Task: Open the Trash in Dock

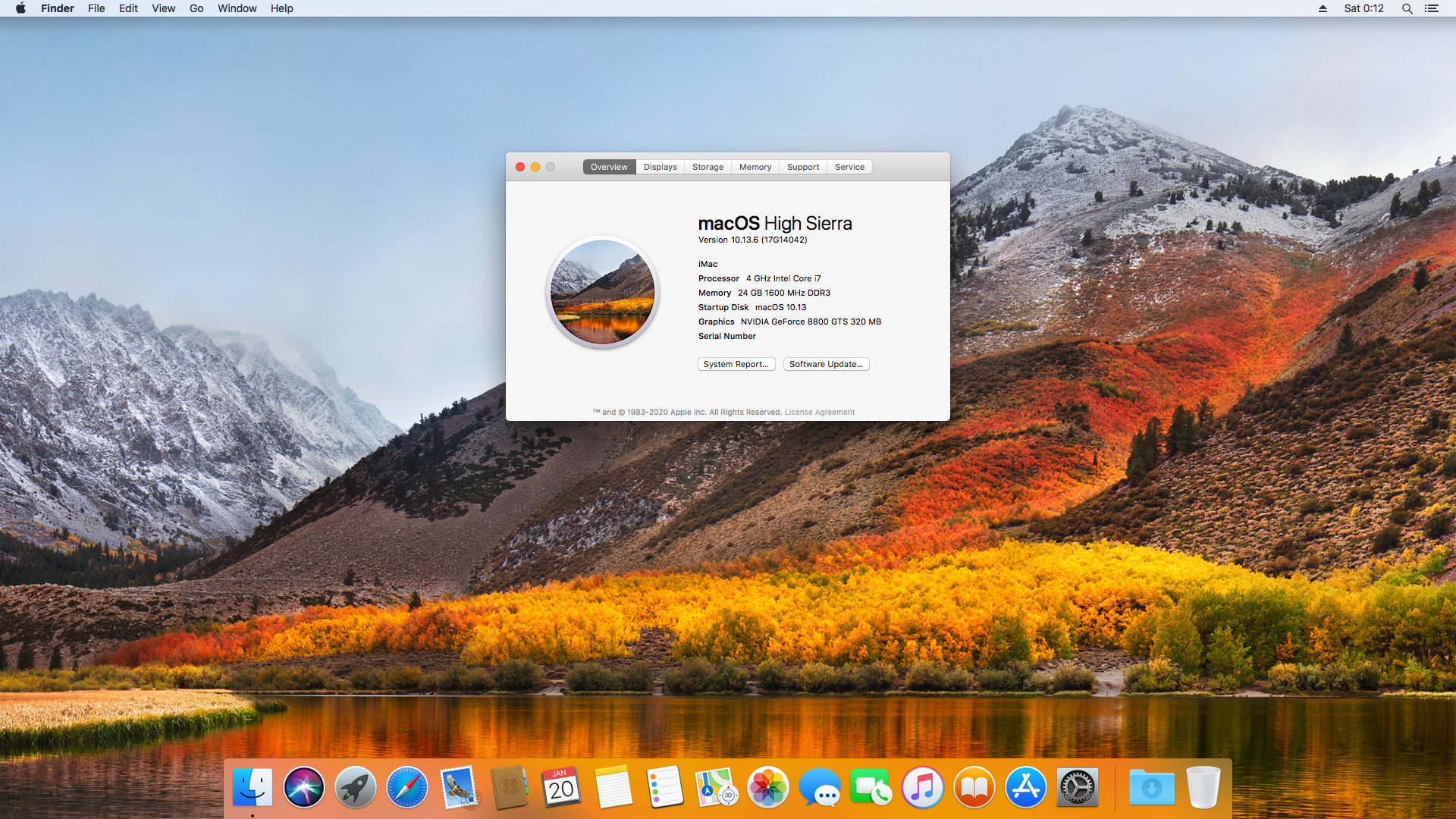Action: coord(1203,788)
